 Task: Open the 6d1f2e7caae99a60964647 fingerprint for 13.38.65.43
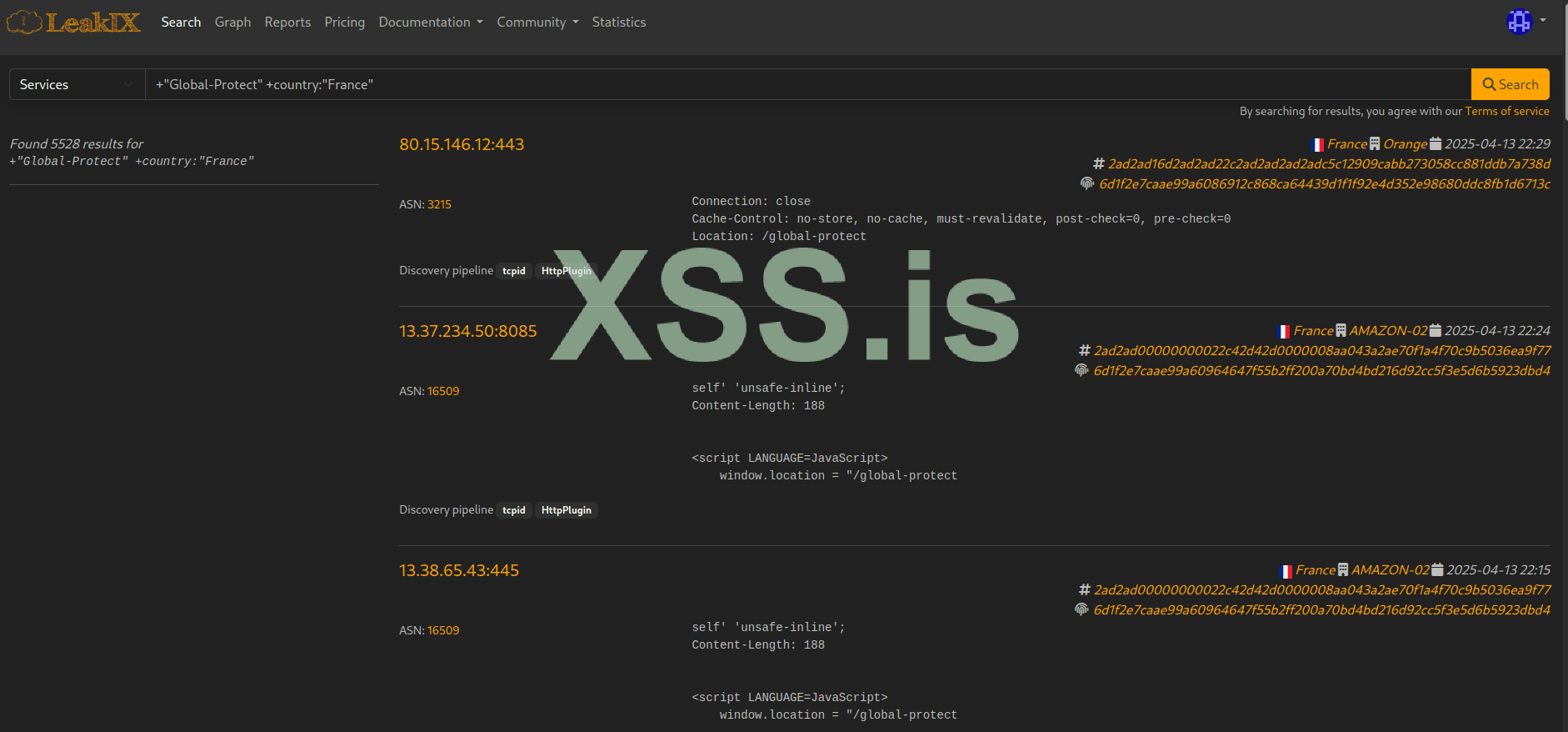click(x=1322, y=609)
